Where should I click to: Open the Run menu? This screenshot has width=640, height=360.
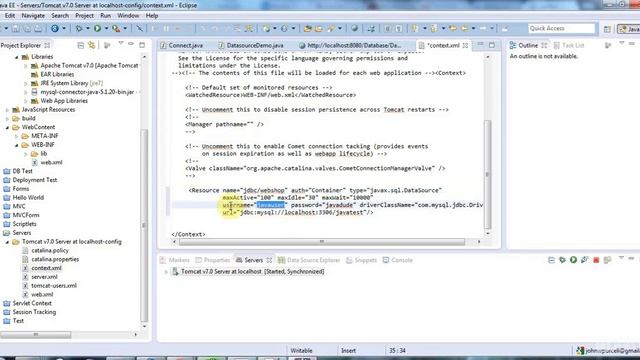(105, 16)
